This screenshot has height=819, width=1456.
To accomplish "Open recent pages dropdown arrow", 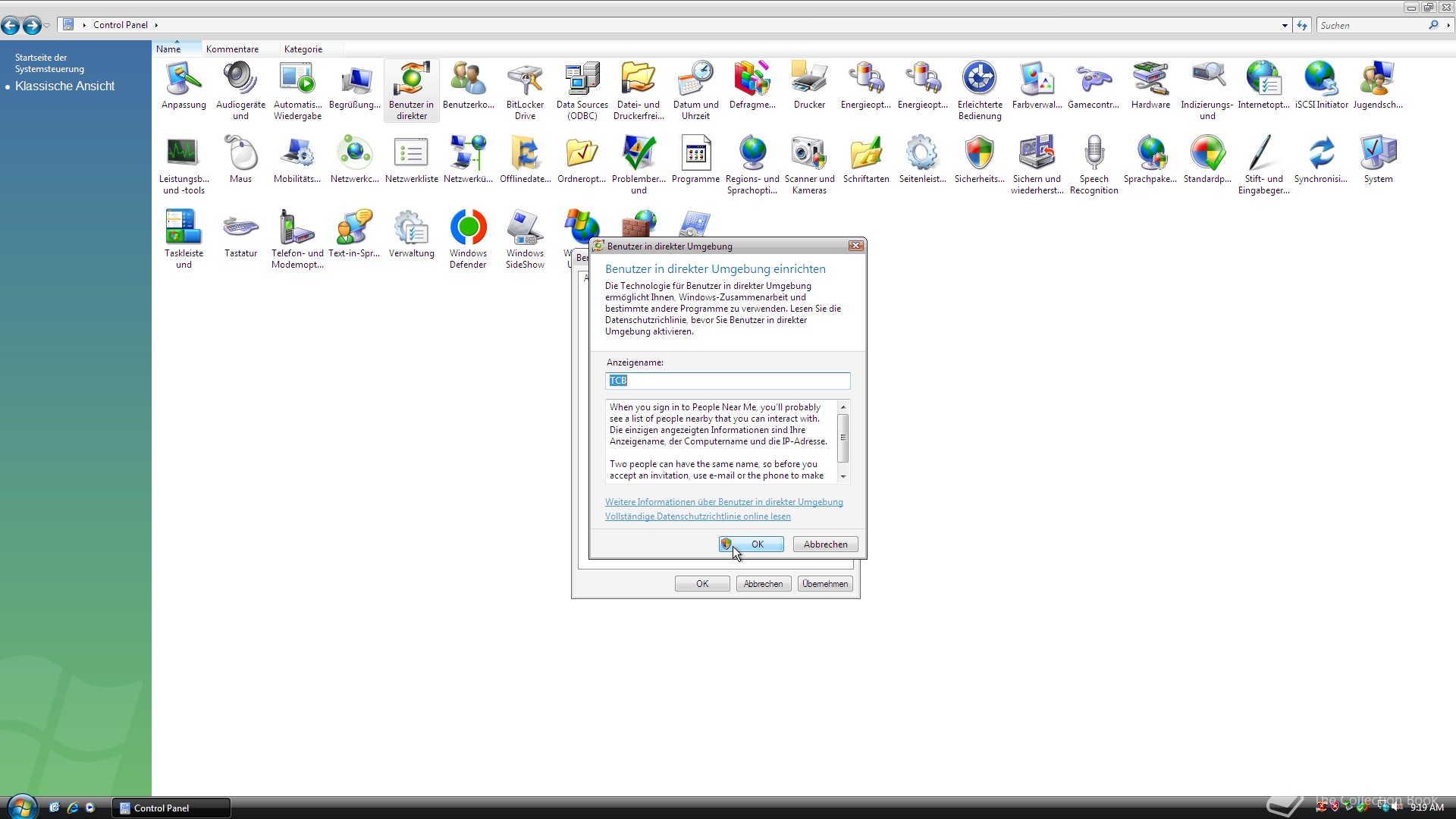I will [x=47, y=26].
